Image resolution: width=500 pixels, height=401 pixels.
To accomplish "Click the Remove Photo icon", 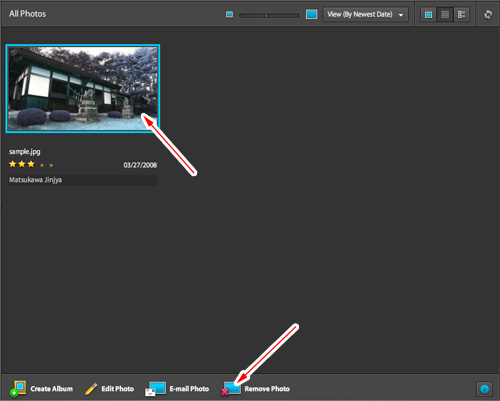I will click(x=231, y=389).
